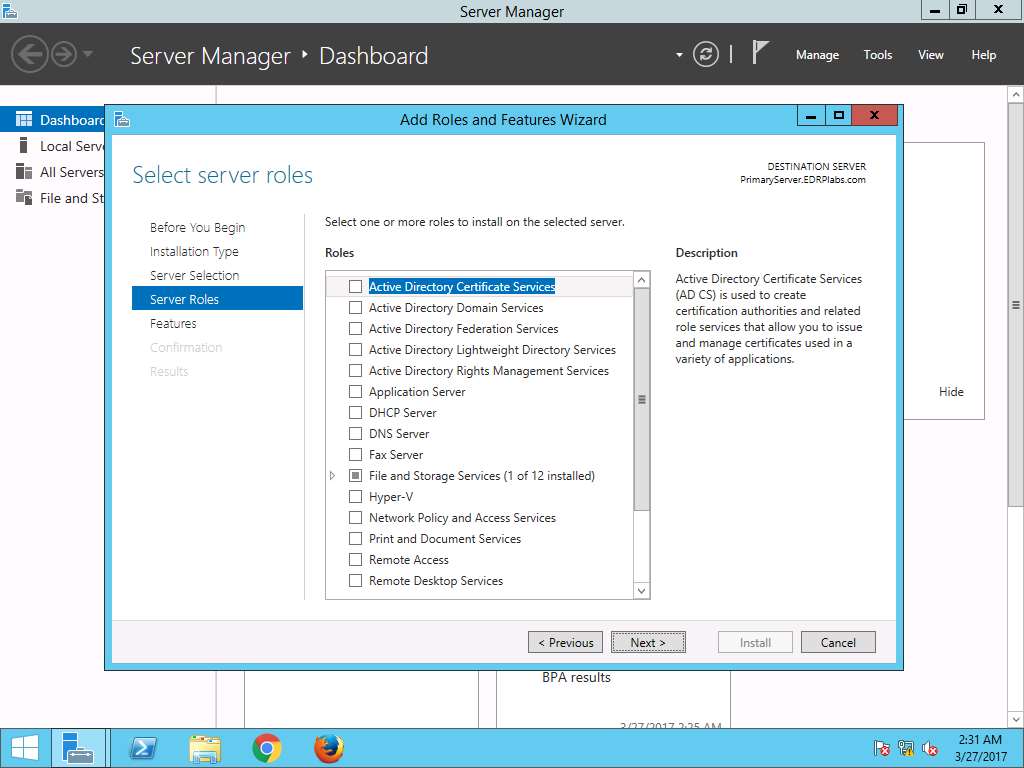Click the Server Manager forward navigation arrow
1024x768 pixels.
click(64, 54)
